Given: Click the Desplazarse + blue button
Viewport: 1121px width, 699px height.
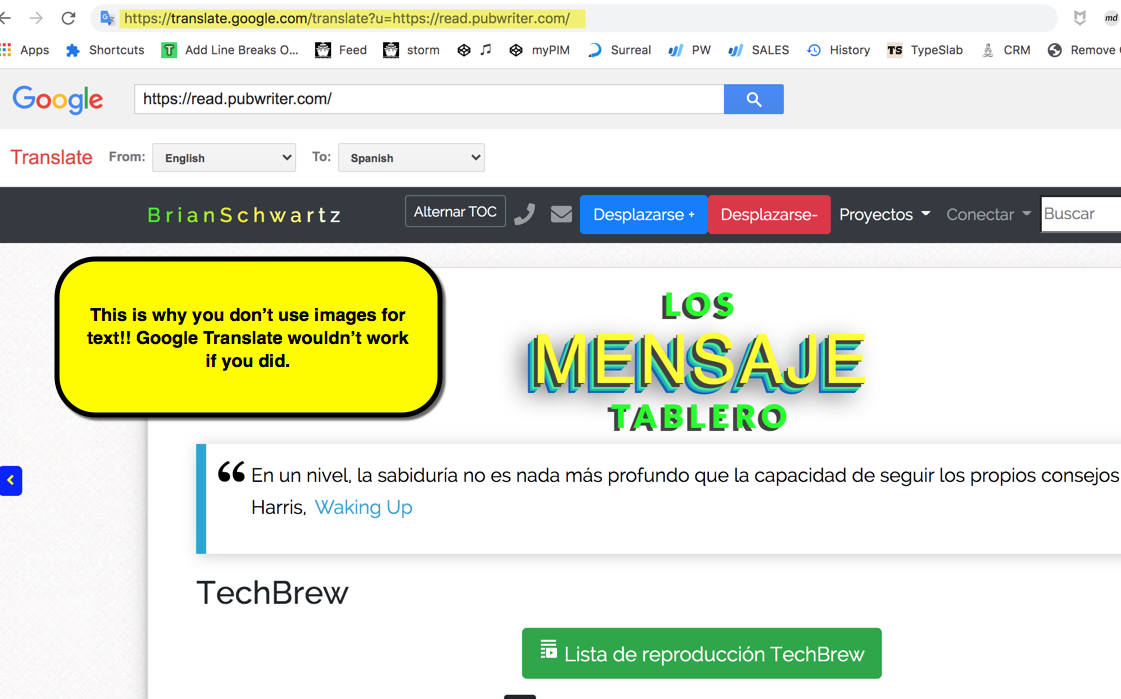Looking at the screenshot, I should pyautogui.click(x=643, y=214).
